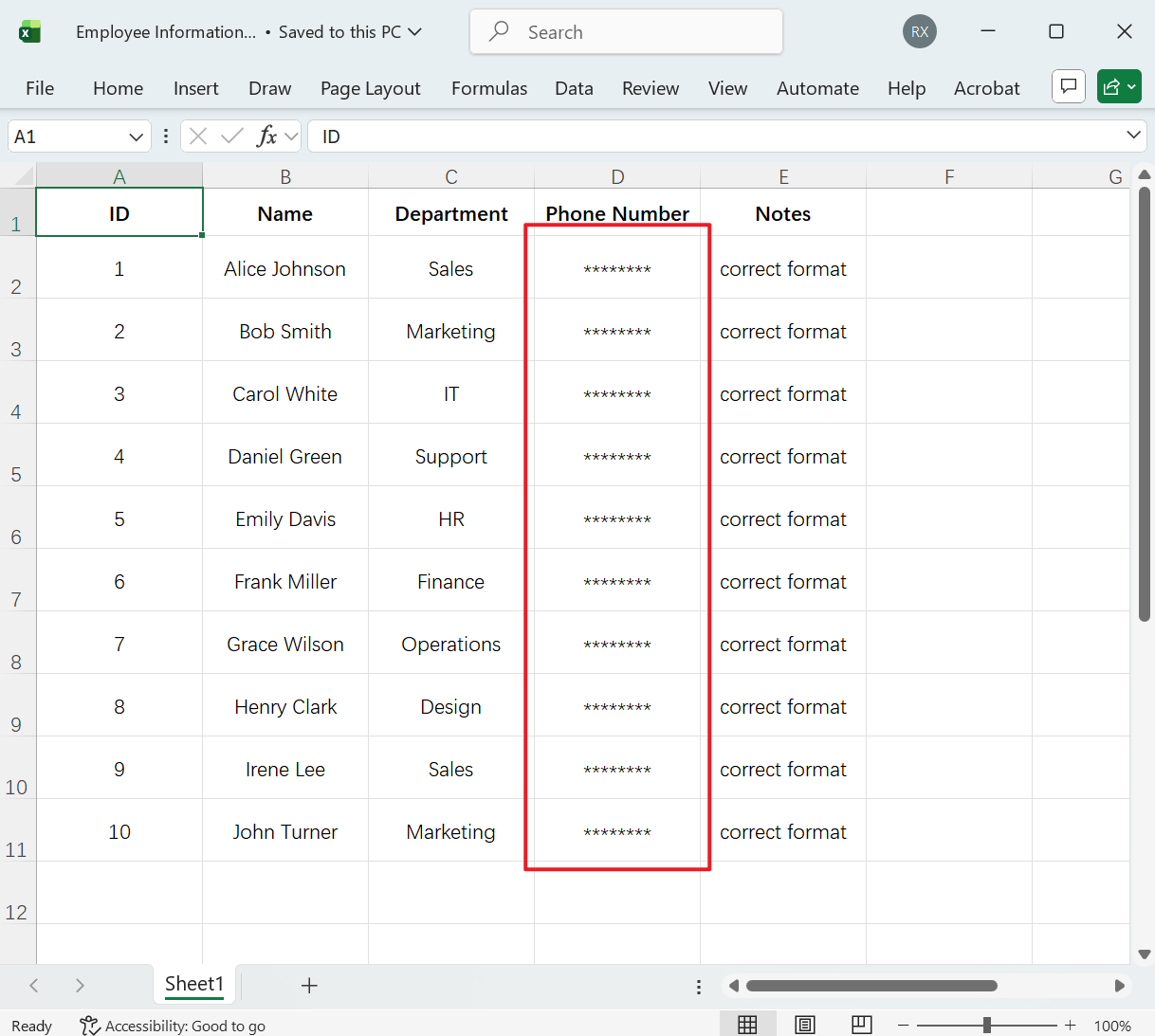The height and width of the screenshot is (1036, 1155).
Task: Select the Normal view icon
Action: 747,1024
